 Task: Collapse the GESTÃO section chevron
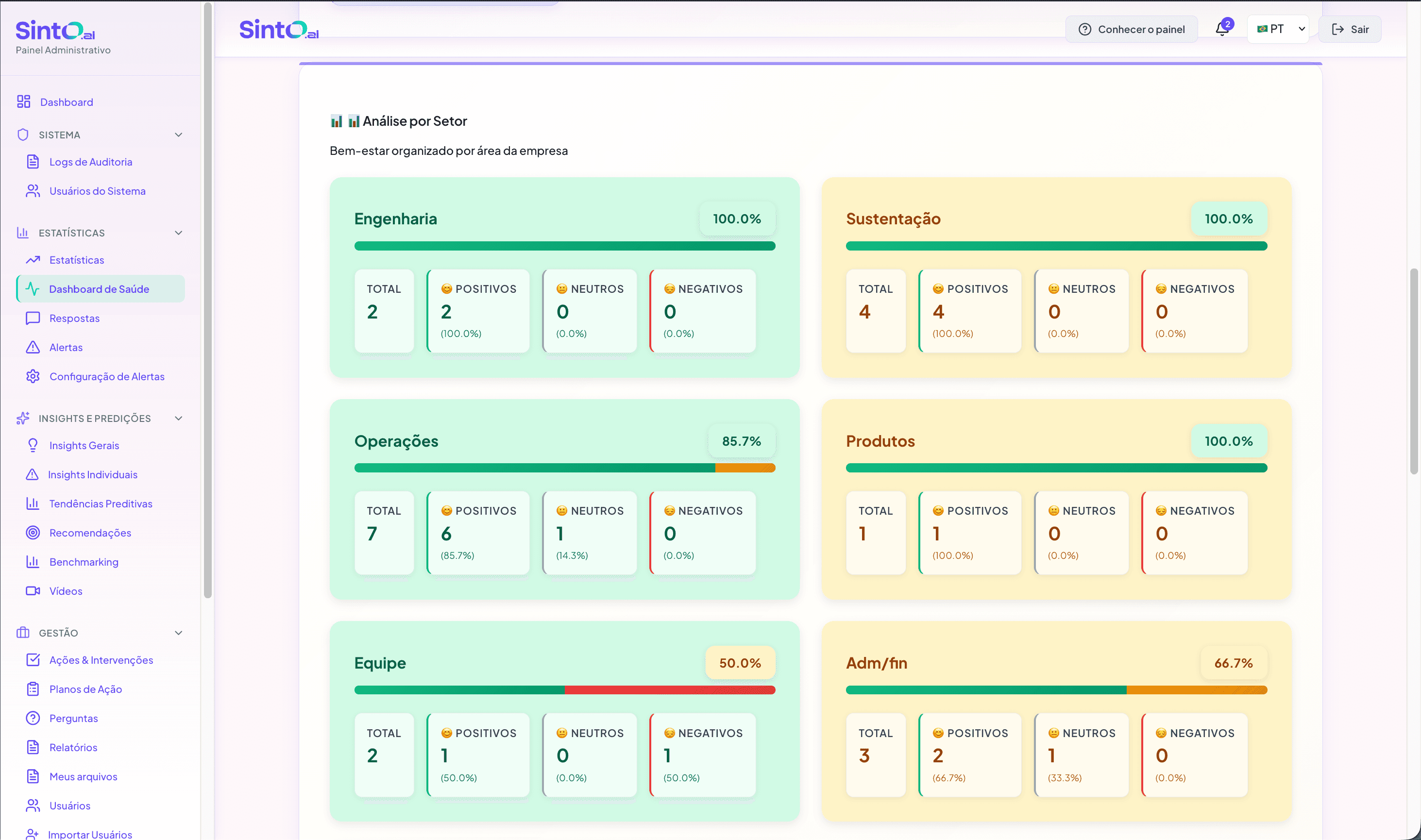tap(178, 633)
